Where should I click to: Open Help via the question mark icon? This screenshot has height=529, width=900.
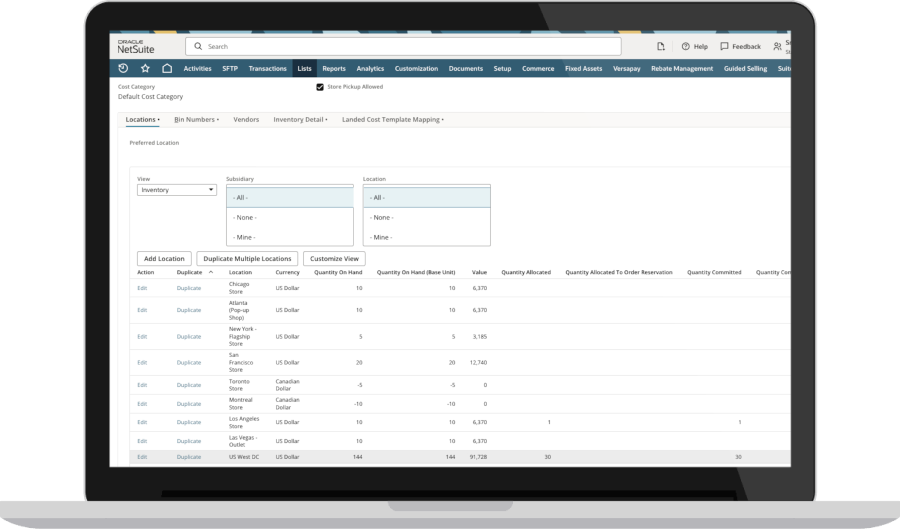686,46
